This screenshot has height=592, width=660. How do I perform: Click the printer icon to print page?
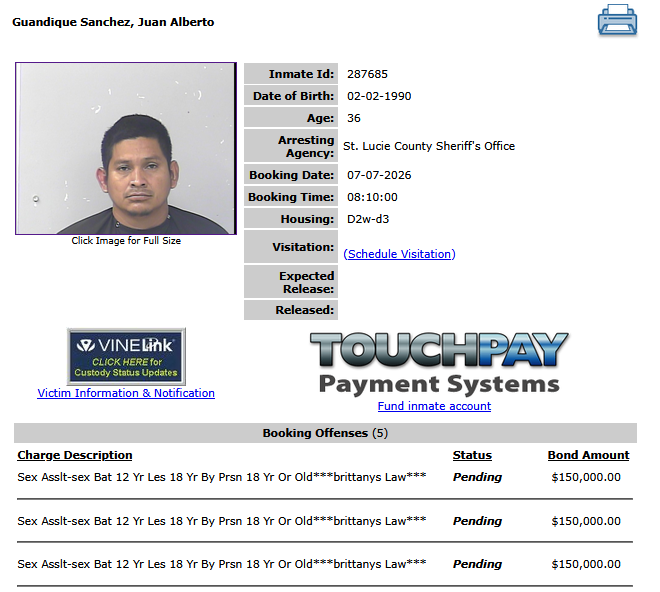point(617,20)
